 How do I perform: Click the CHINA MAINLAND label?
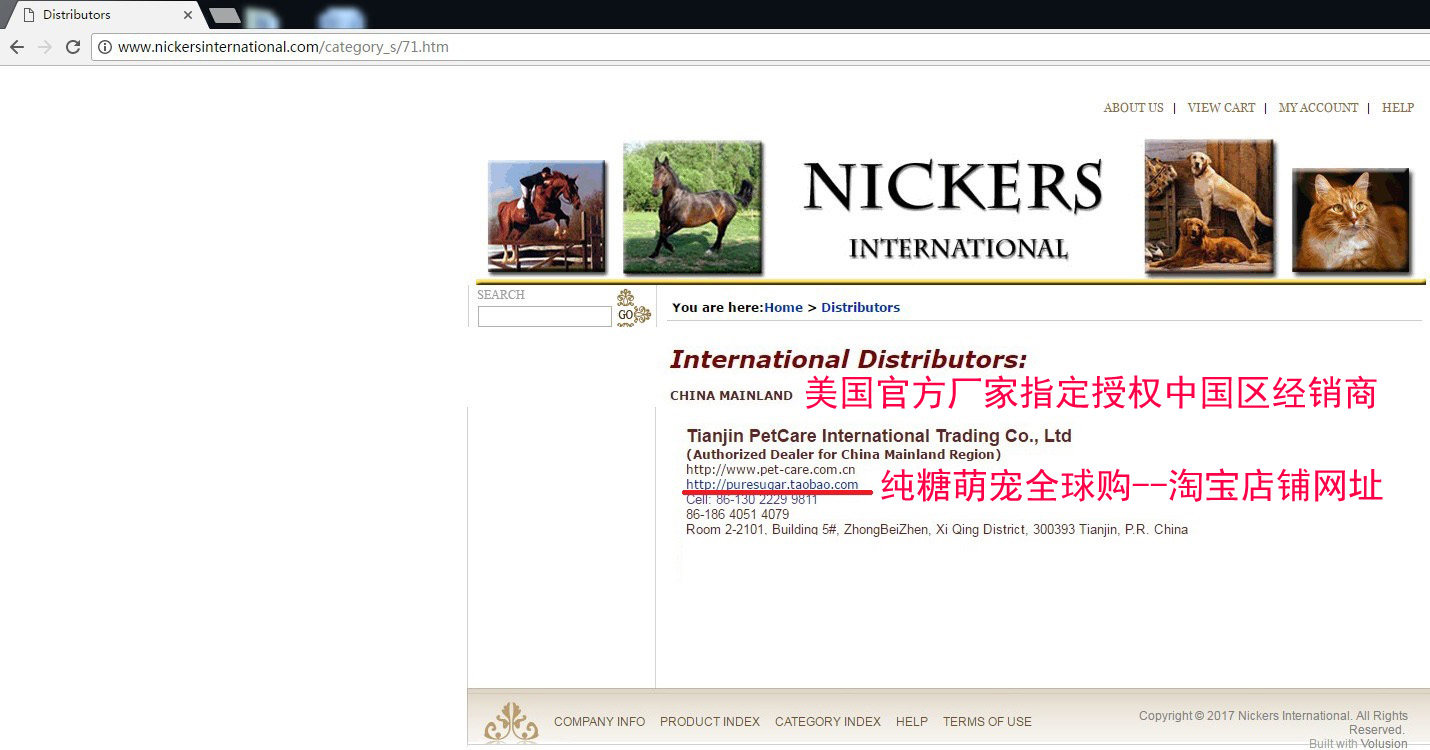pos(731,396)
